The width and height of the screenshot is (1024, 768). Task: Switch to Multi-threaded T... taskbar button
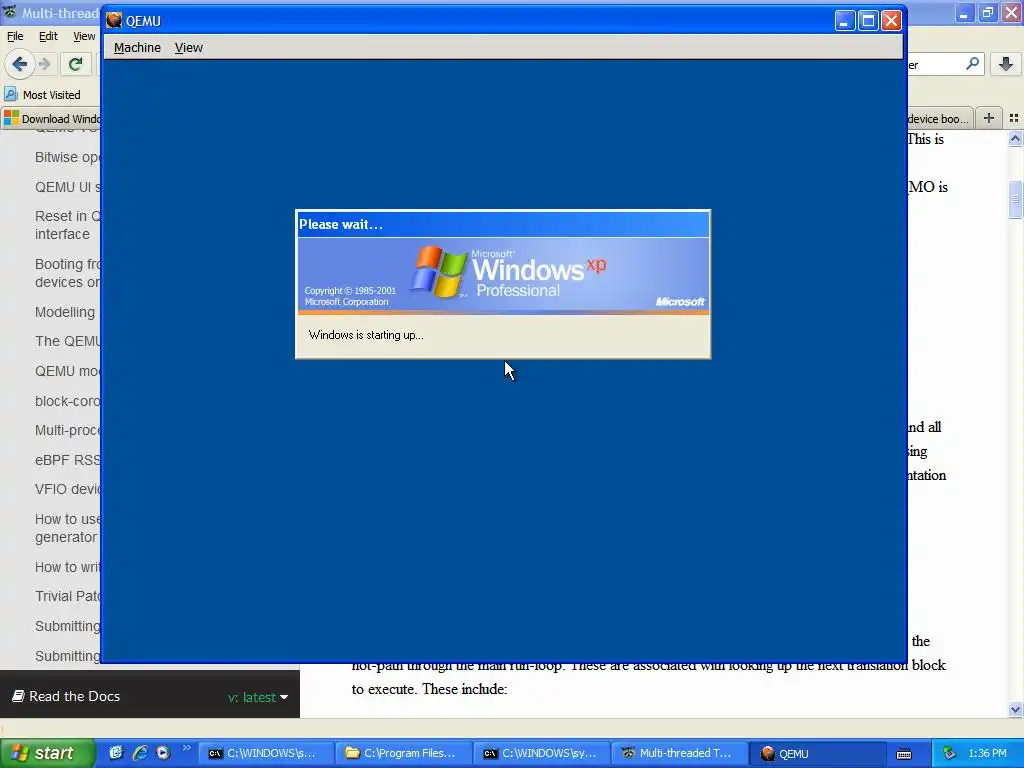tap(679, 753)
